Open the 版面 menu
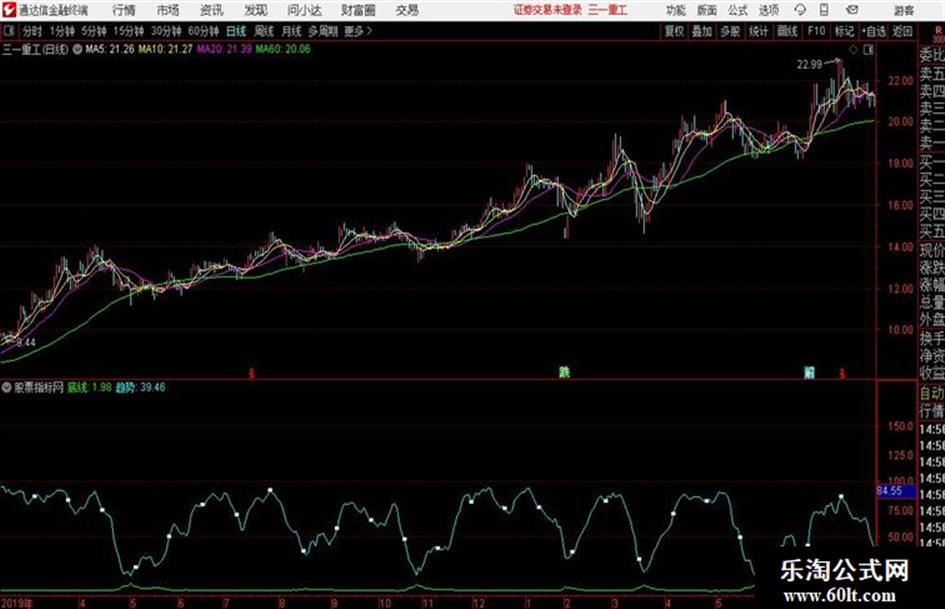 coord(707,10)
